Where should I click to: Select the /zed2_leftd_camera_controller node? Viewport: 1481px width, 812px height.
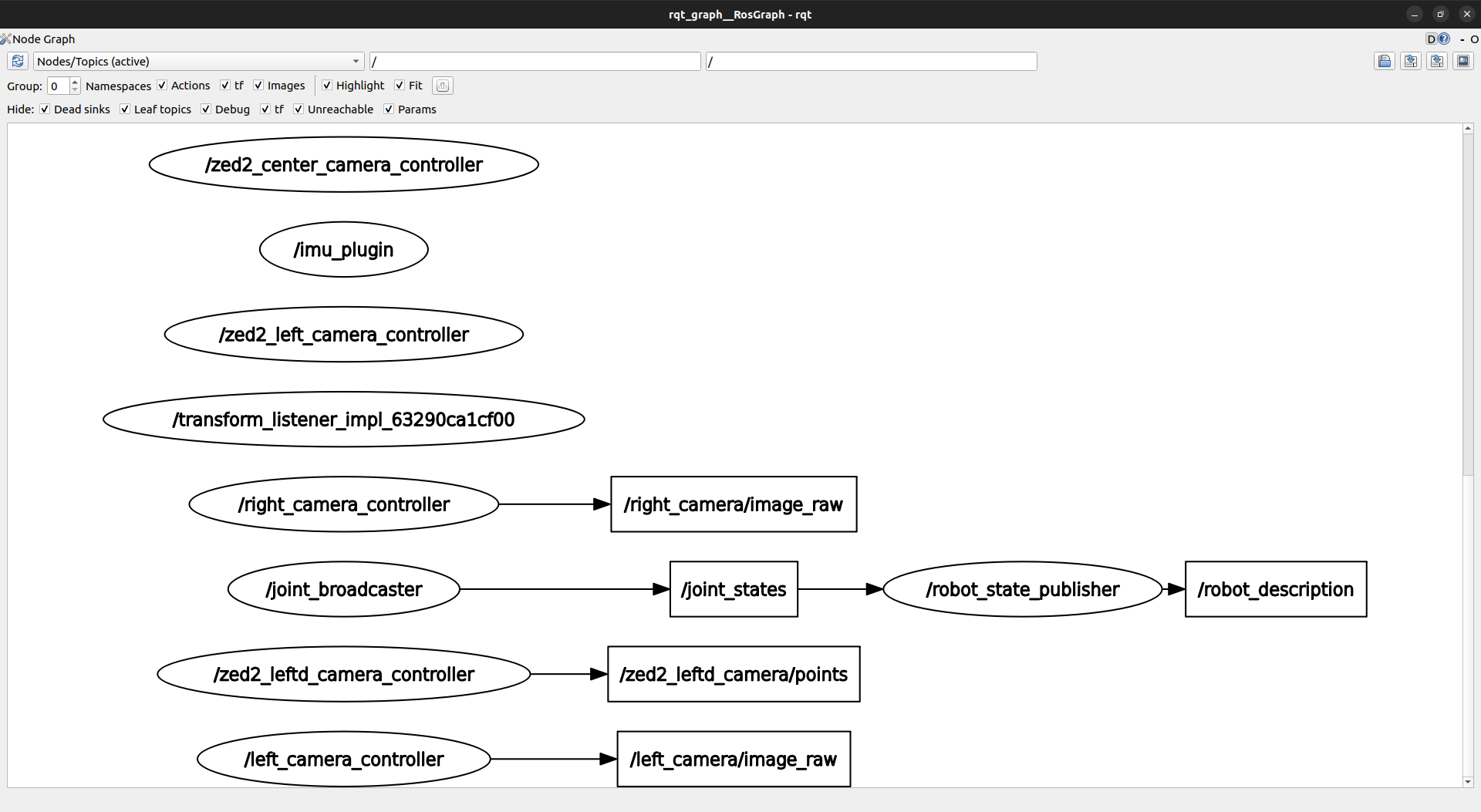pyautogui.click(x=344, y=673)
